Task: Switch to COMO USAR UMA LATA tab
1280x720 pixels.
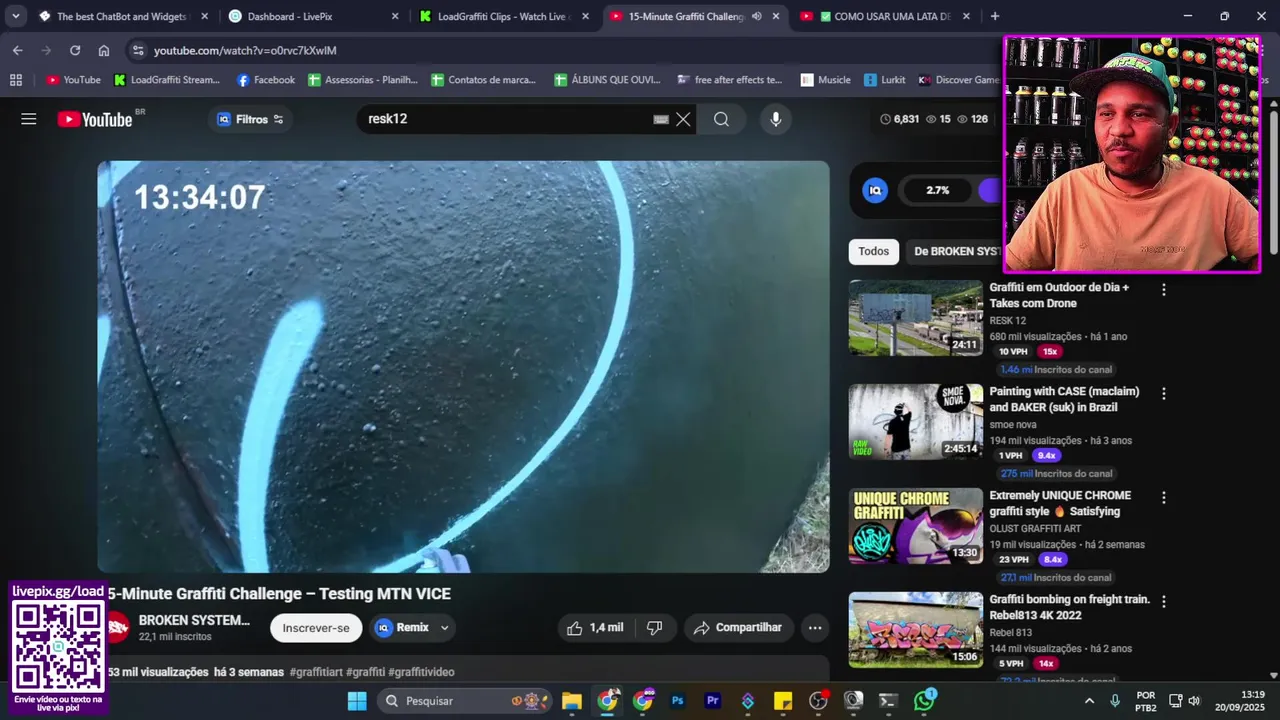Action: pyautogui.click(x=885, y=16)
